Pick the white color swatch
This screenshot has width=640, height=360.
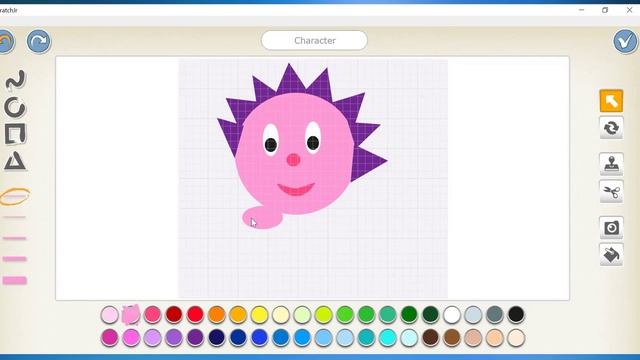point(452,315)
